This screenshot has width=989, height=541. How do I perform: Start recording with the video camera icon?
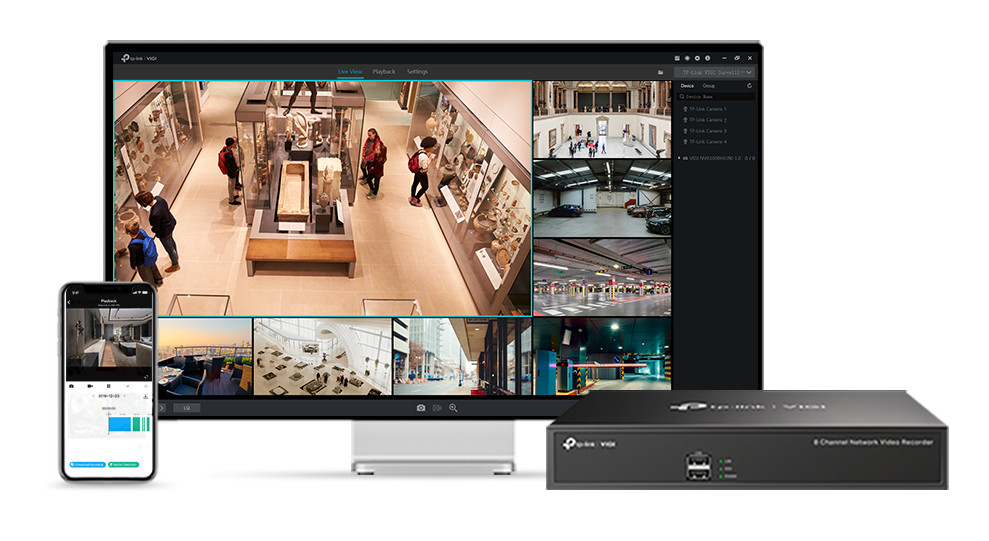pos(437,408)
